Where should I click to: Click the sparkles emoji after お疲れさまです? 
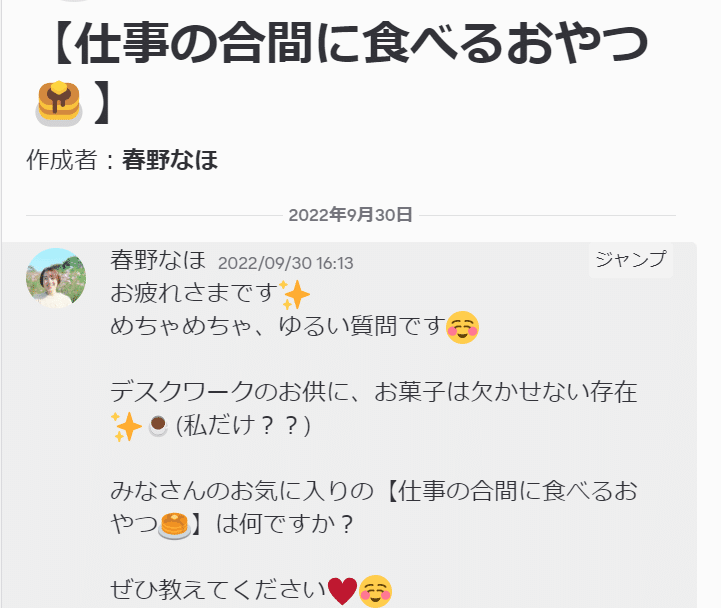click(x=295, y=294)
